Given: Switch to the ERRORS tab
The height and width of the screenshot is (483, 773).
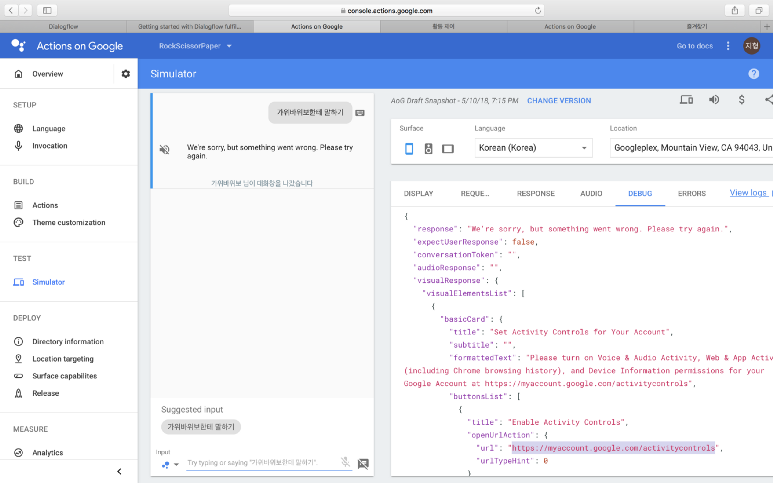Looking at the screenshot, I should pyautogui.click(x=691, y=193).
